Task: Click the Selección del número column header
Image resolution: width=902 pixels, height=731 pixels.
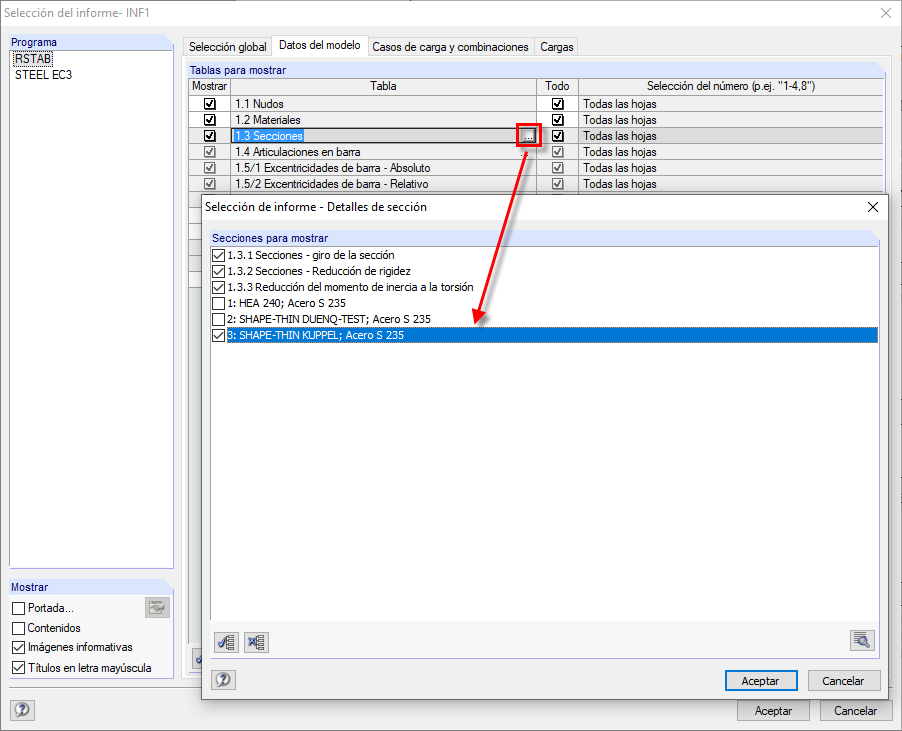Action: (731, 86)
